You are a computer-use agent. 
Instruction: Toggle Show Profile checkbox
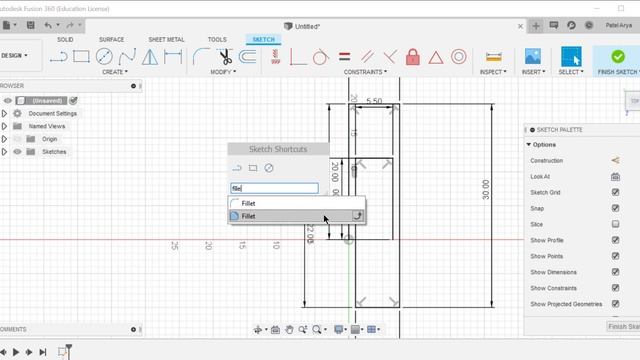[x=616, y=240]
